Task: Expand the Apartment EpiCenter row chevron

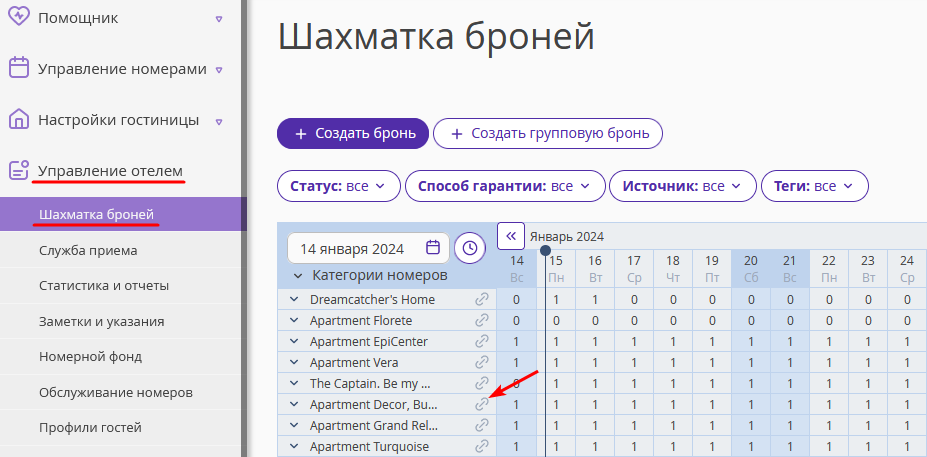Action: tap(294, 341)
